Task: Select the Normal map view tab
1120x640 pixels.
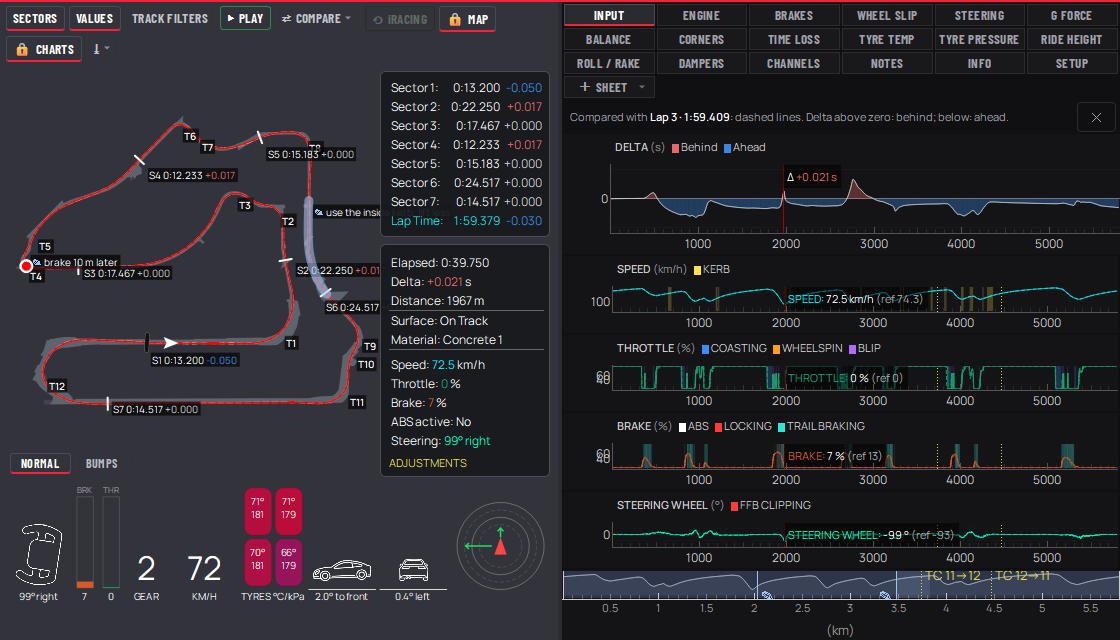Action: pos(40,464)
